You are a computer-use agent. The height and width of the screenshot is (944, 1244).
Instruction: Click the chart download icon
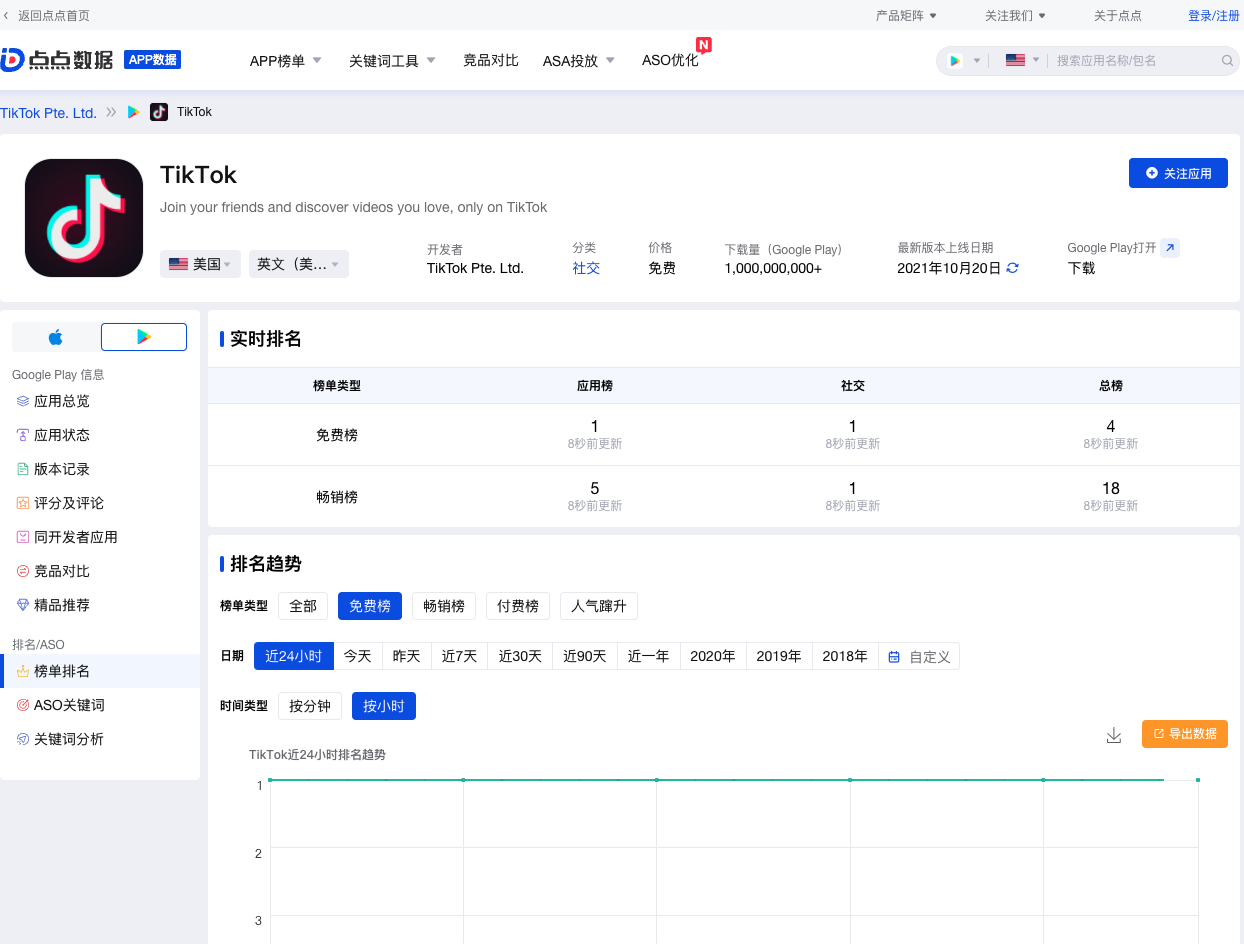(1114, 735)
